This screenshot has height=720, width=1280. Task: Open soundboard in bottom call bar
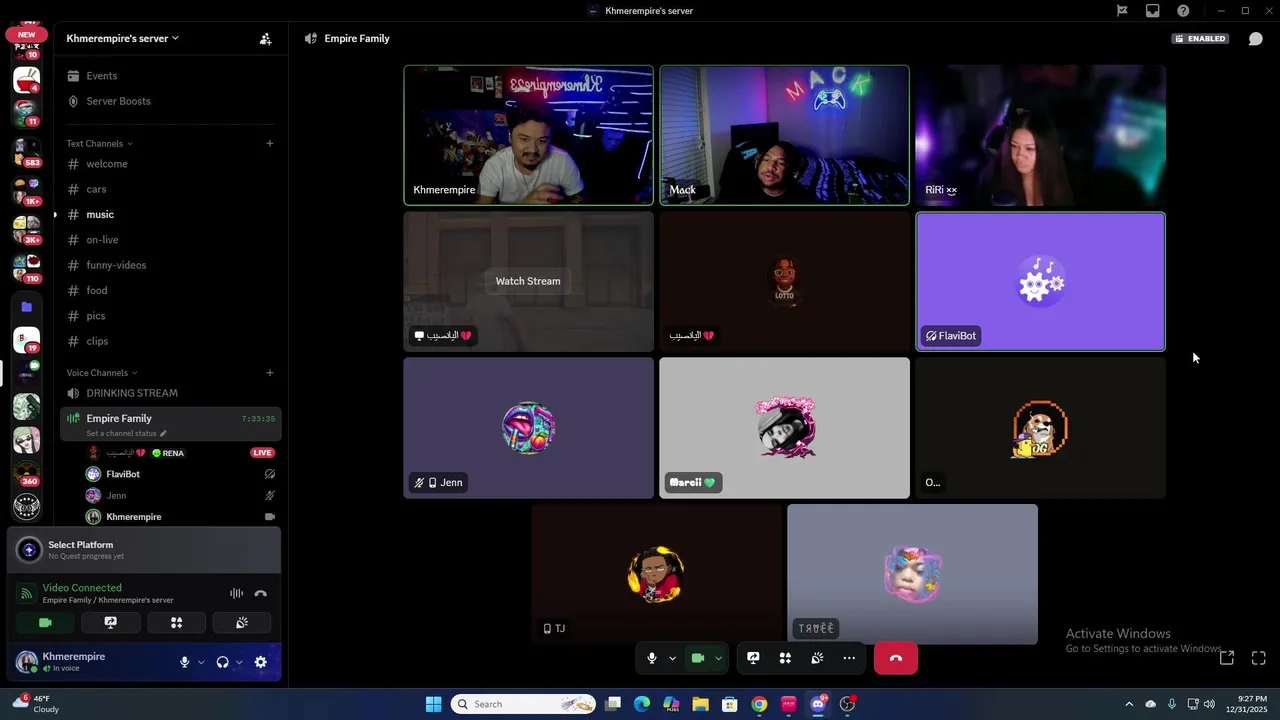[x=817, y=658]
